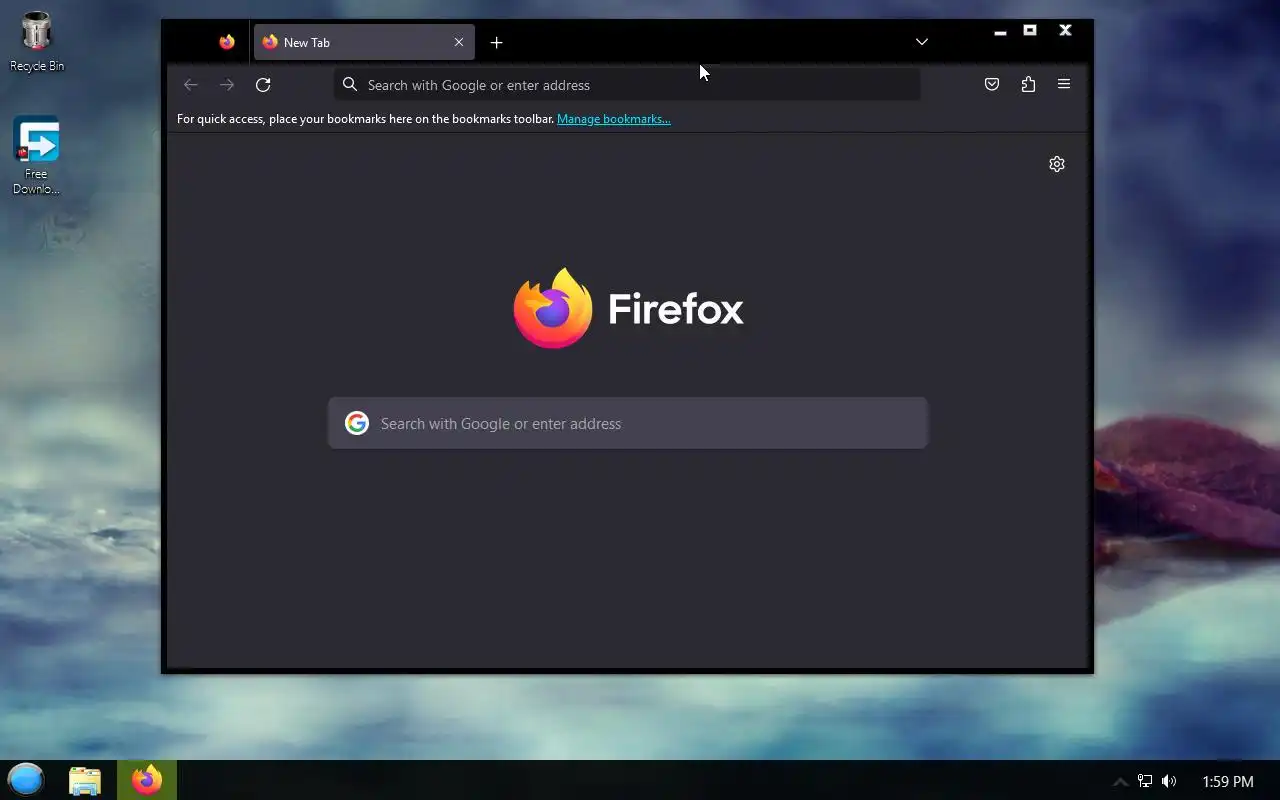Close the Firefox window
This screenshot has height=800, width=1280.
coord(1066,30)
